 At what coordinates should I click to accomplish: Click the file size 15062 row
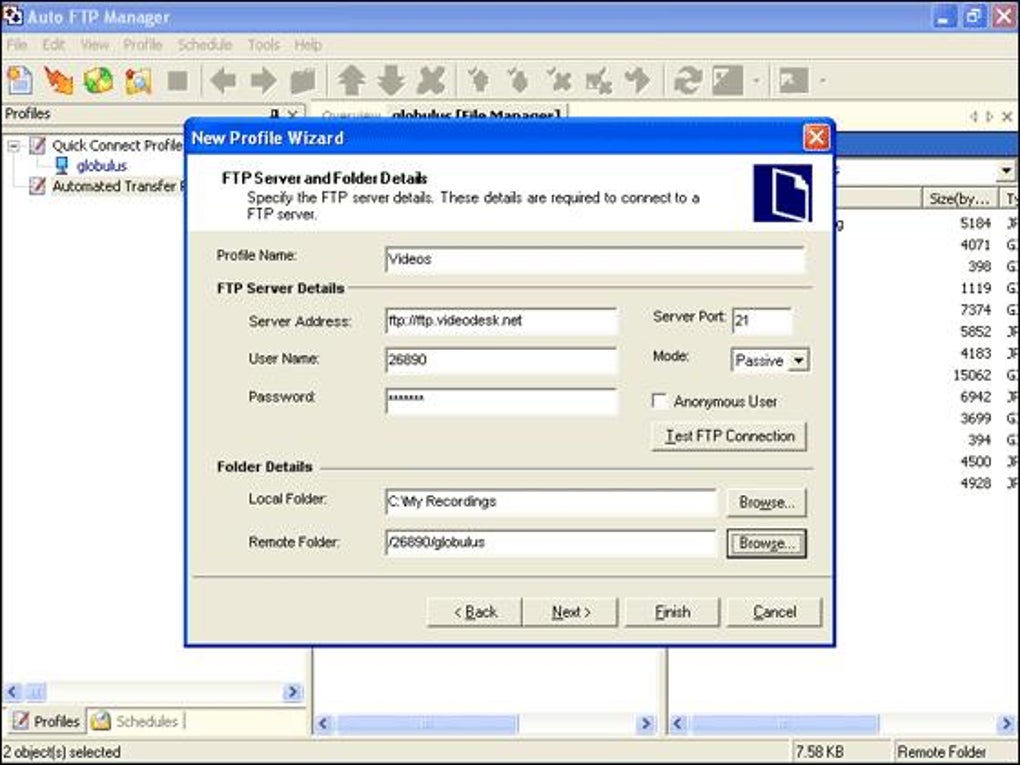click(x=972, y=375)
